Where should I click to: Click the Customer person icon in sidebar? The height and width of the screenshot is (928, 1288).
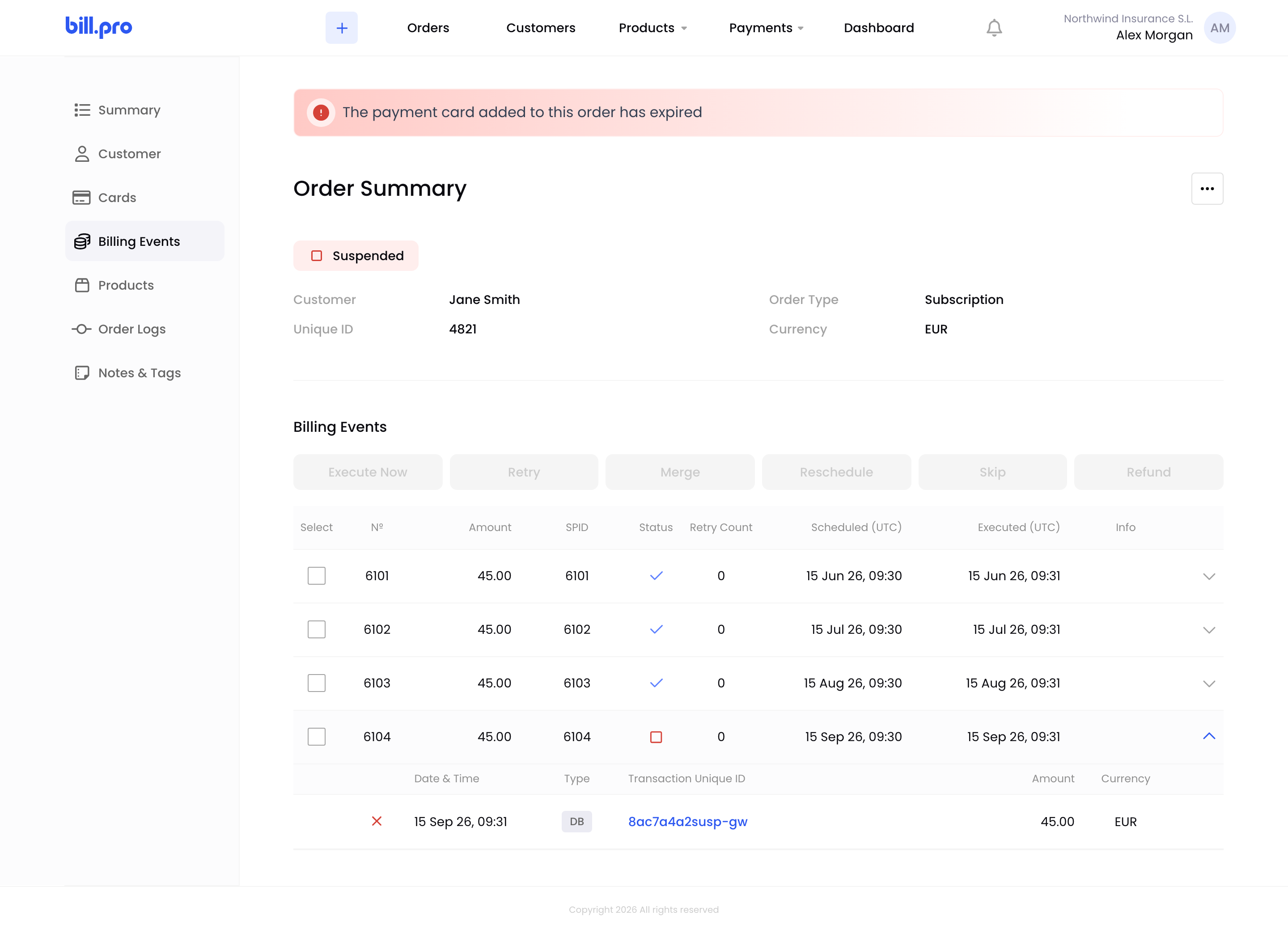point(82,154)
